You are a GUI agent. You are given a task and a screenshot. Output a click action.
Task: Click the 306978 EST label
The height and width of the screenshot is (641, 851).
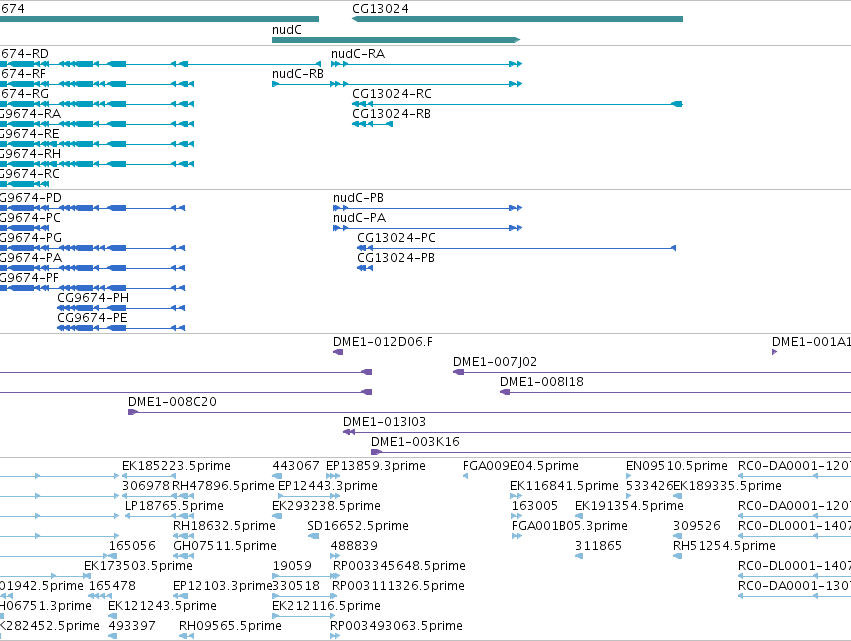(145, 486)
